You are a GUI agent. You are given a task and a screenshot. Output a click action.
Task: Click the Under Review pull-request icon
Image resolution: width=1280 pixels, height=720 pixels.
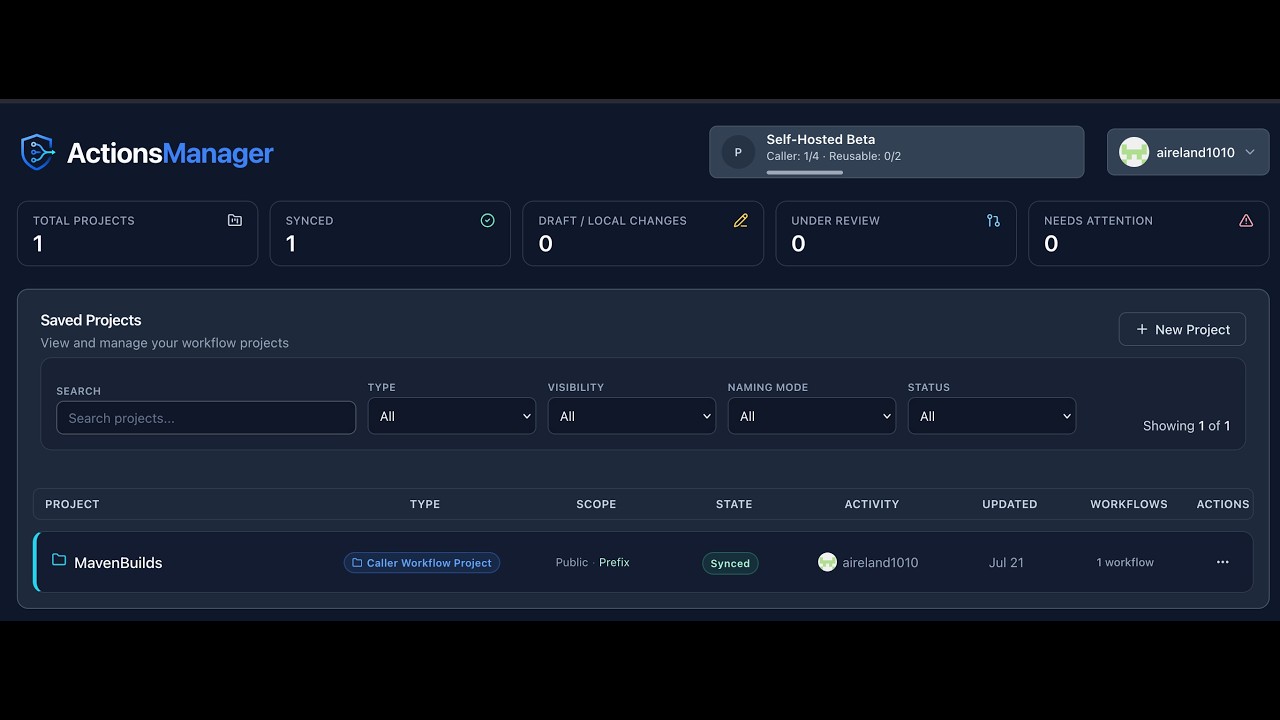pos(993,220)
